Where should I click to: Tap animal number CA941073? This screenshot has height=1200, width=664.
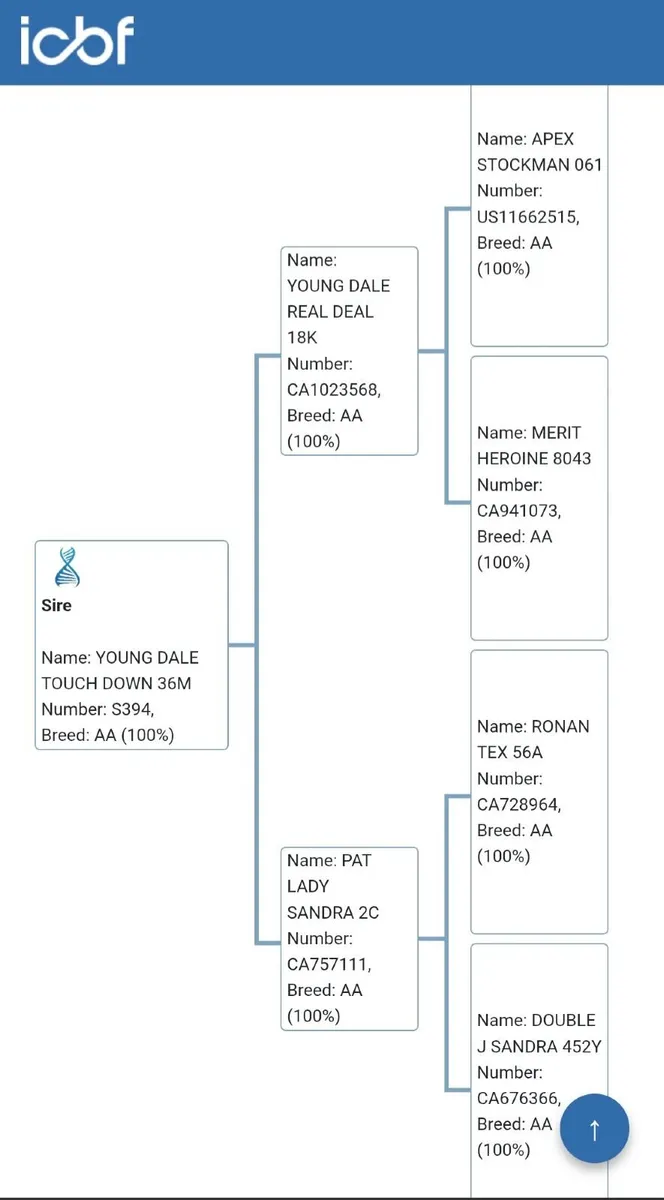pos(519,510)
